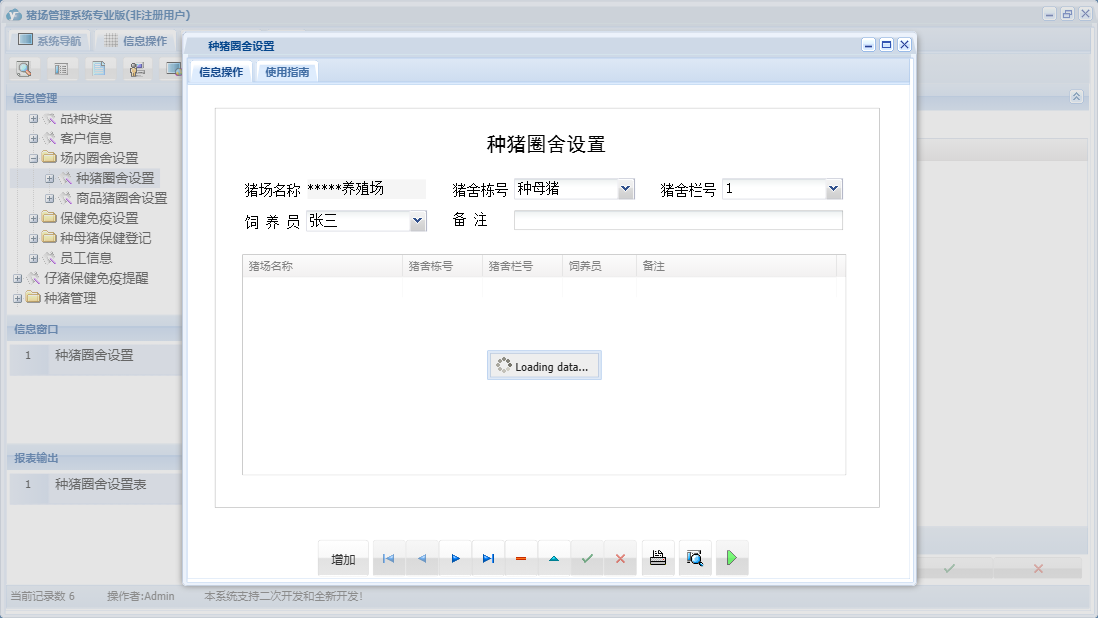The image size is (1098, 618).
Task: Click the green play arrow icon
Action: [732, 559]
